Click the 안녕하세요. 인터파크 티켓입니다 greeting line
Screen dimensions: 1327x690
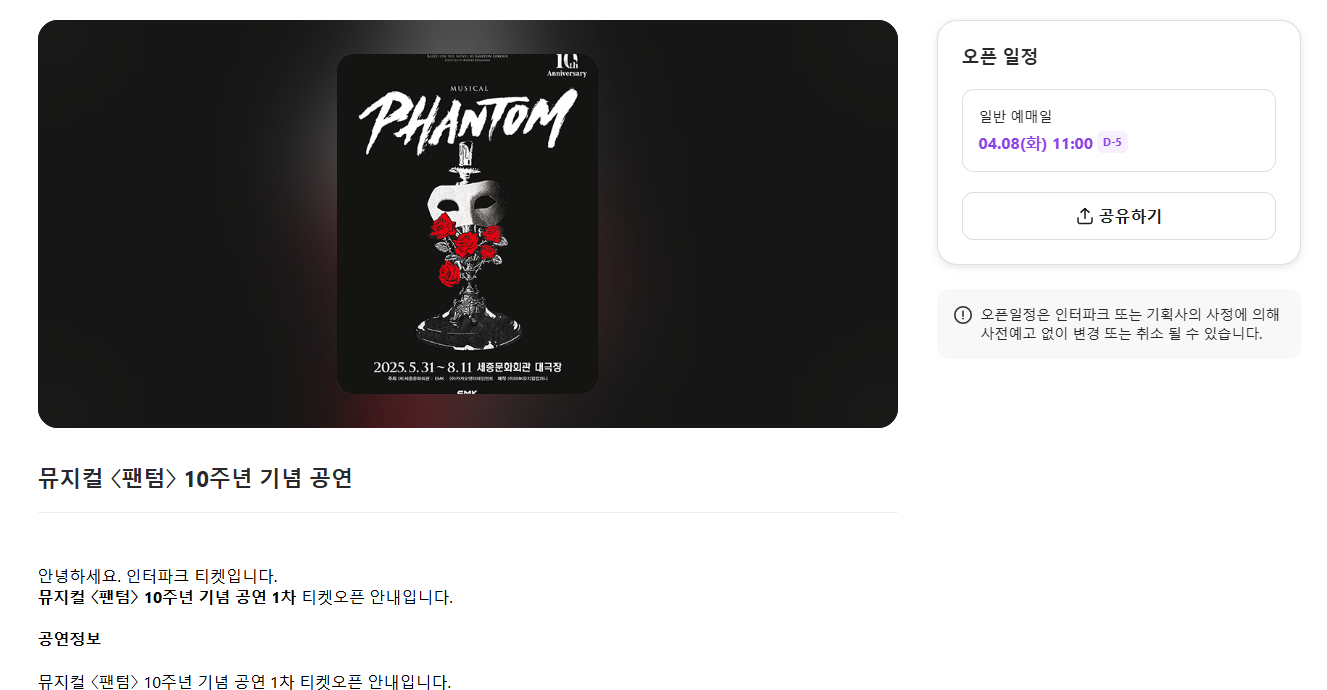point(158,576)
